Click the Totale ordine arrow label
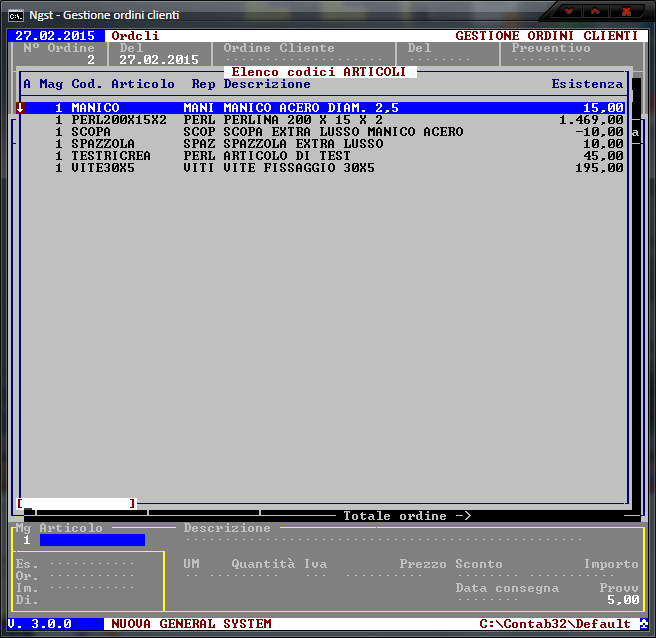Viewport: 656px width, 638px height. point(407,516)
